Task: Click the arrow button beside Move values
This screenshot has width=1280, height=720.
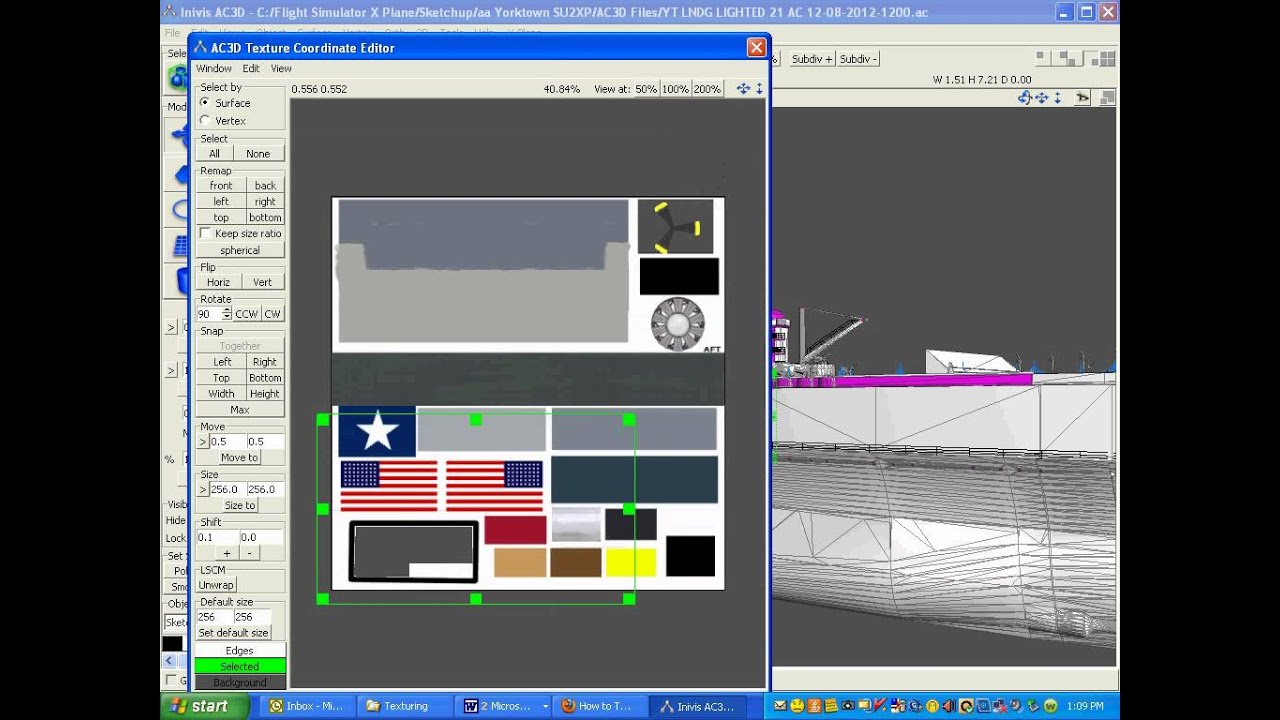Action: (x=203, y=442)
